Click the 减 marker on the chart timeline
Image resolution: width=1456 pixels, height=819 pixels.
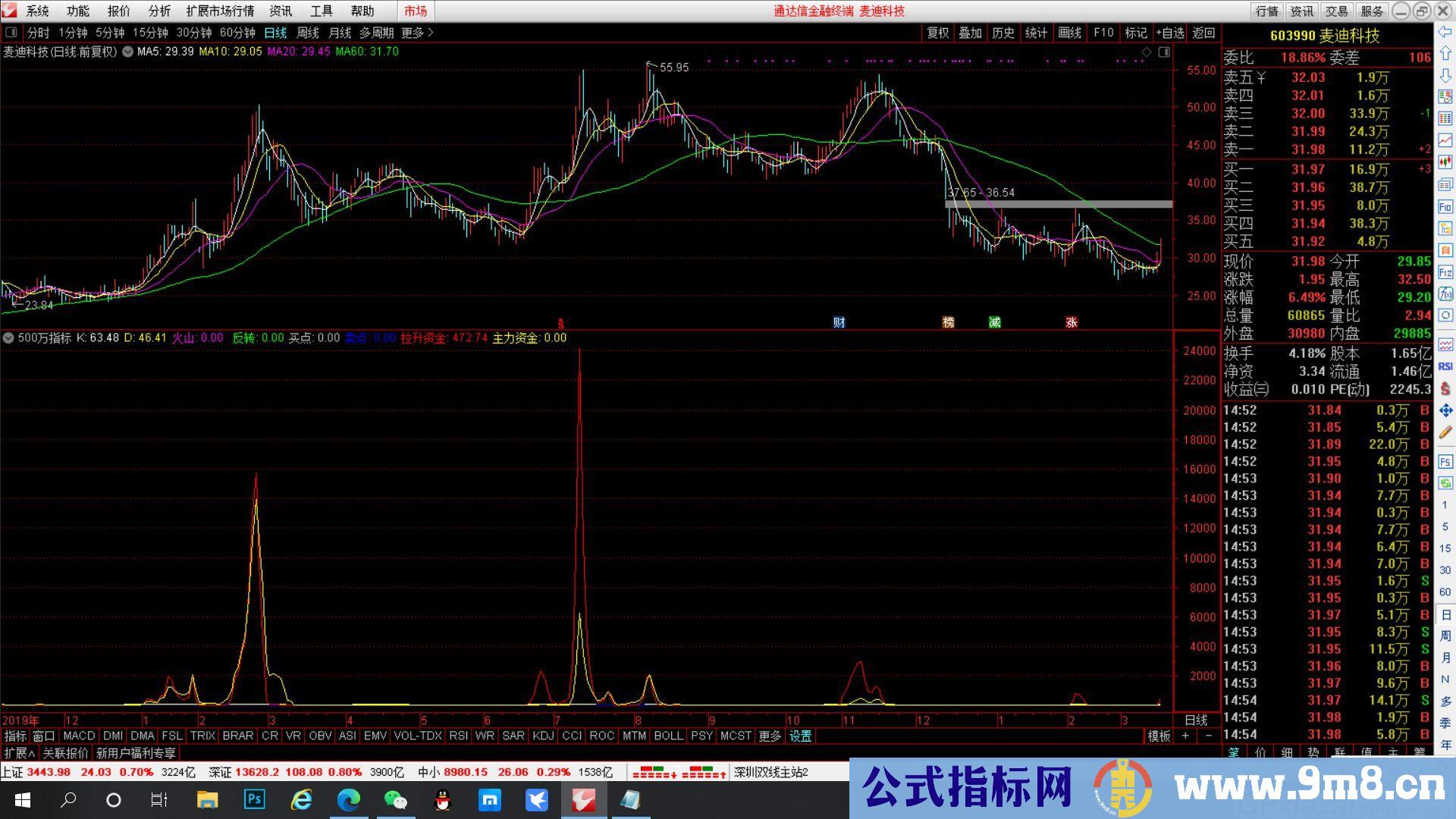(994, 322)
